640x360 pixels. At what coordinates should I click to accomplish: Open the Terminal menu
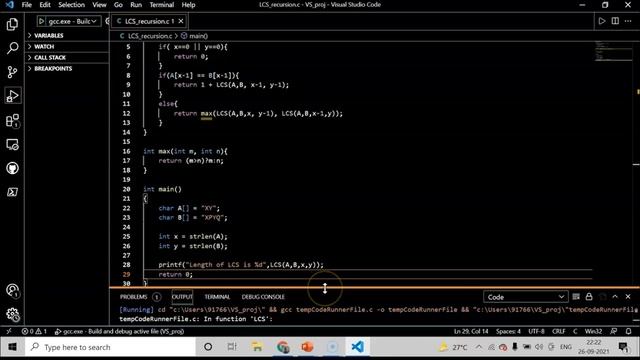tap(162, 5)
